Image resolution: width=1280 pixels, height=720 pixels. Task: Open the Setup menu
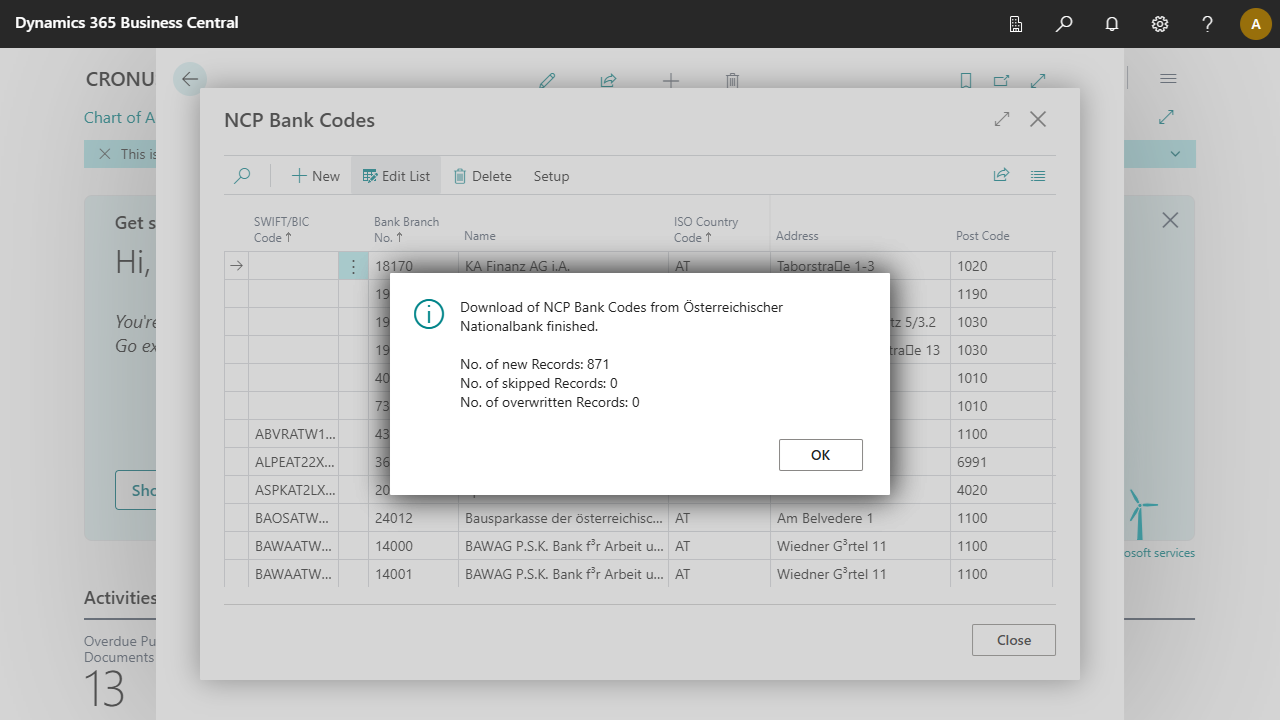click(551, 176)
